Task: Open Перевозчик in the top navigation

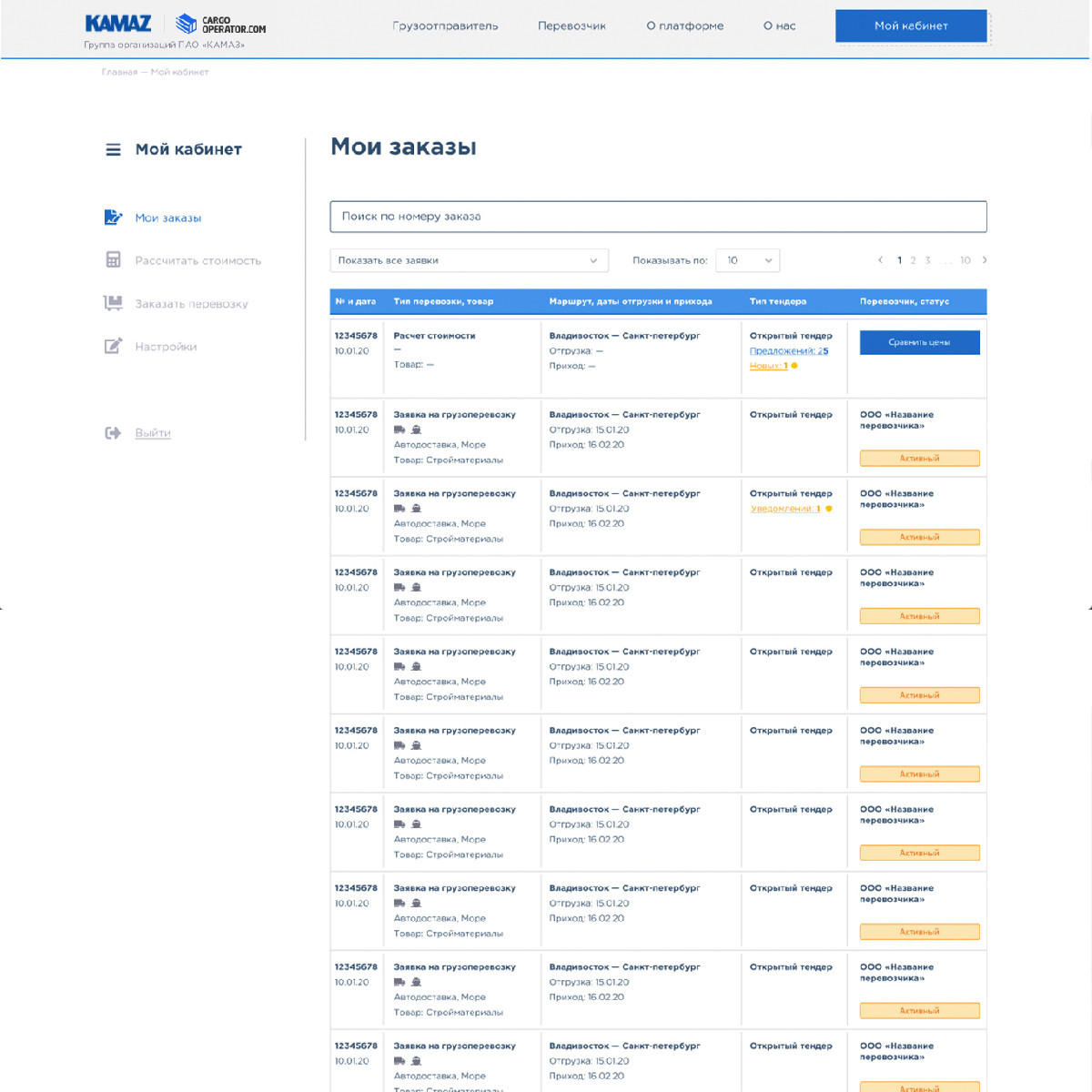Action: coord(571,25)
